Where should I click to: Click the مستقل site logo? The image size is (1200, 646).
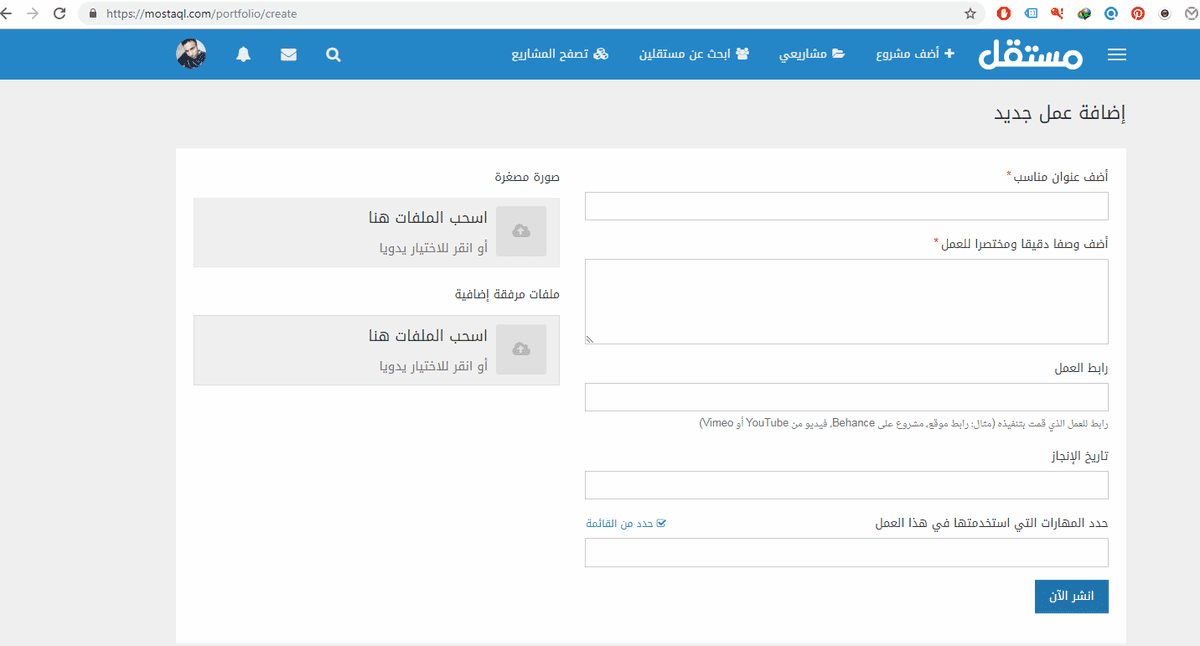1029,55
